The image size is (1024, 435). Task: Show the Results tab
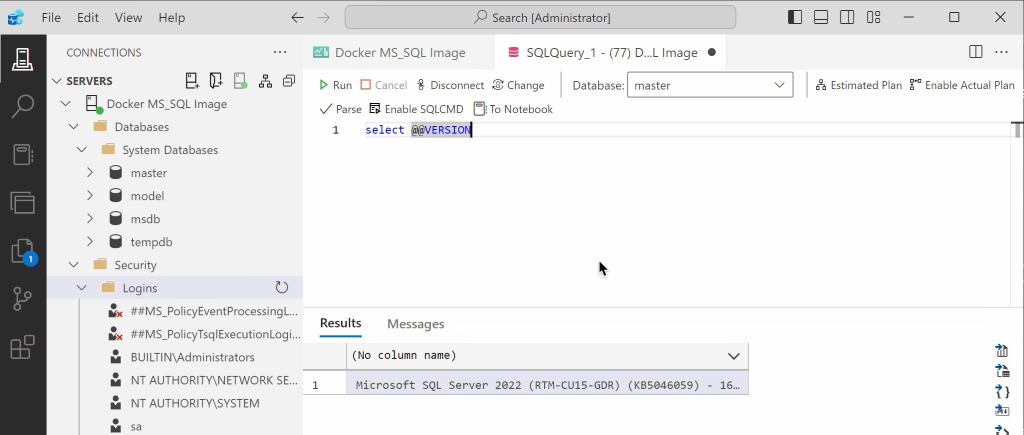(x=340, y=323)
